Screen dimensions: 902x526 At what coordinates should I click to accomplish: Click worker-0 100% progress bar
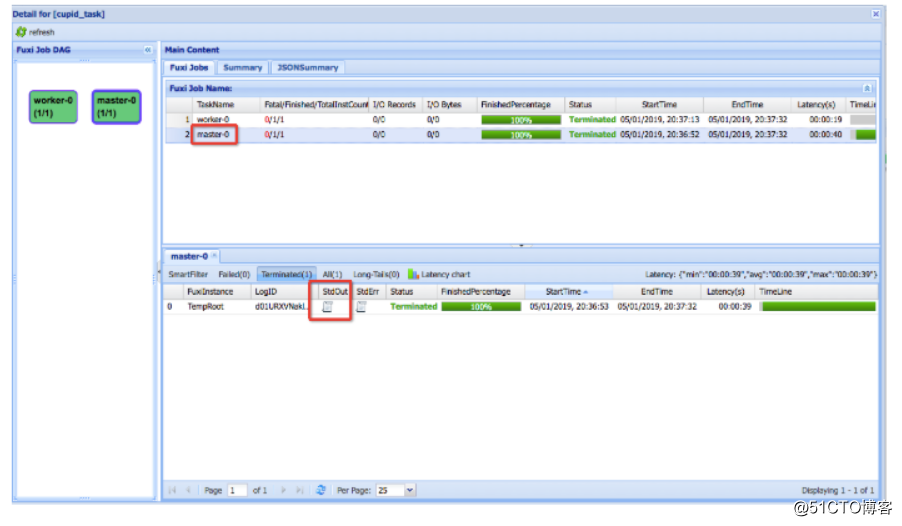[521, 120]
